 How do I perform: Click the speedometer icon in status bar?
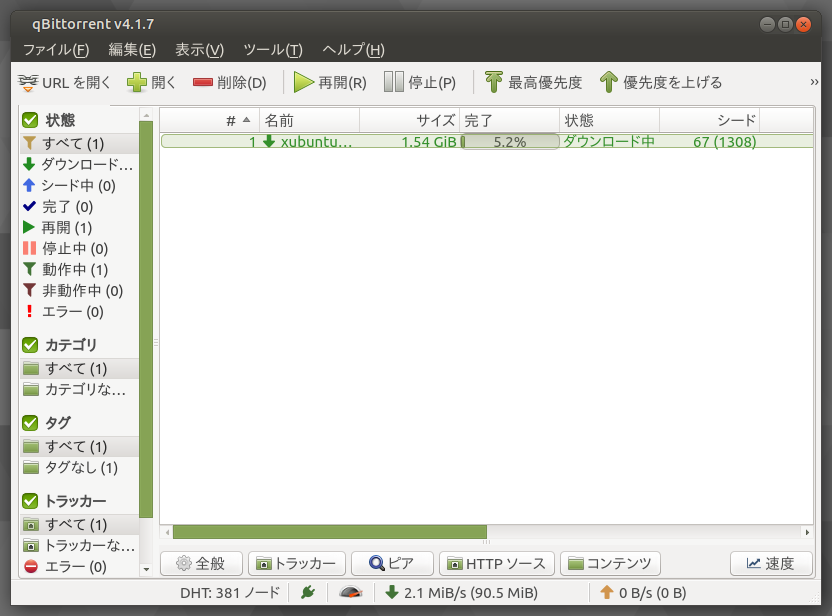click(350, 592)
